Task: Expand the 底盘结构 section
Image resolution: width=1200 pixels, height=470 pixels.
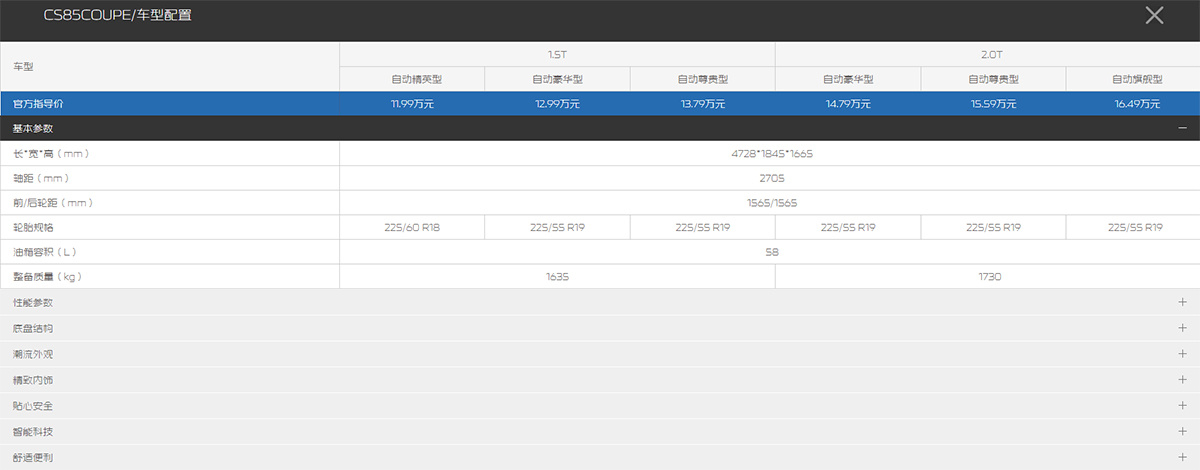Action: (x=1182, y=328)
